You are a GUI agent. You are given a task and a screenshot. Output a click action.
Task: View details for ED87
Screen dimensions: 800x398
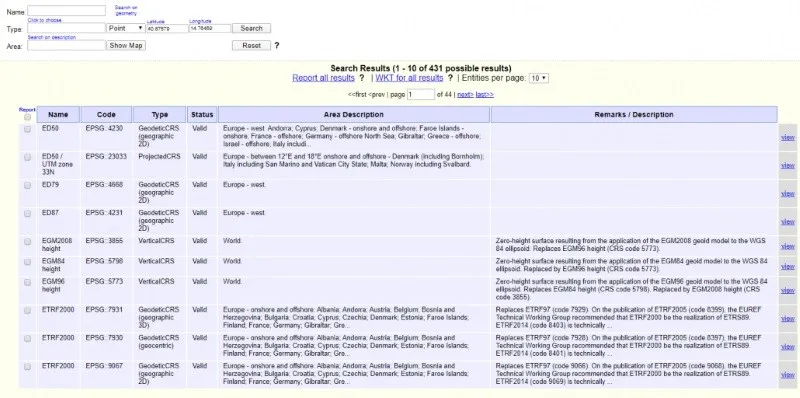click(787, 221)
